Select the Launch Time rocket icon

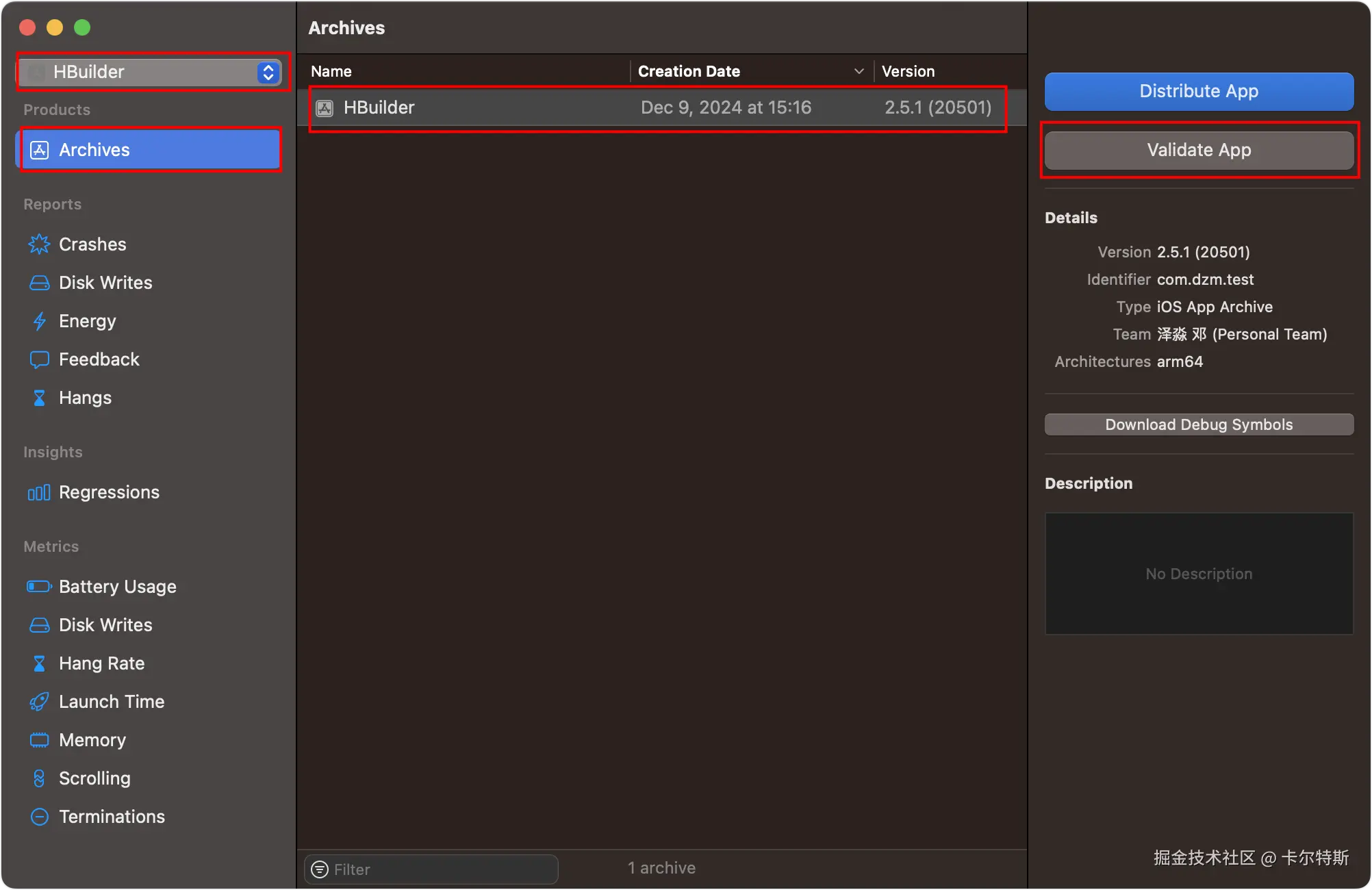point(39,702)
